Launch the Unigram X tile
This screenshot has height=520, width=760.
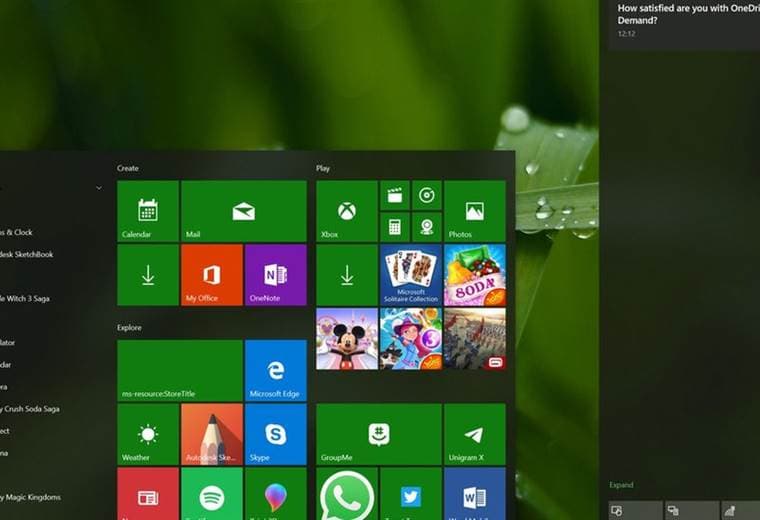pyautogui.click(x=474, y=434)
